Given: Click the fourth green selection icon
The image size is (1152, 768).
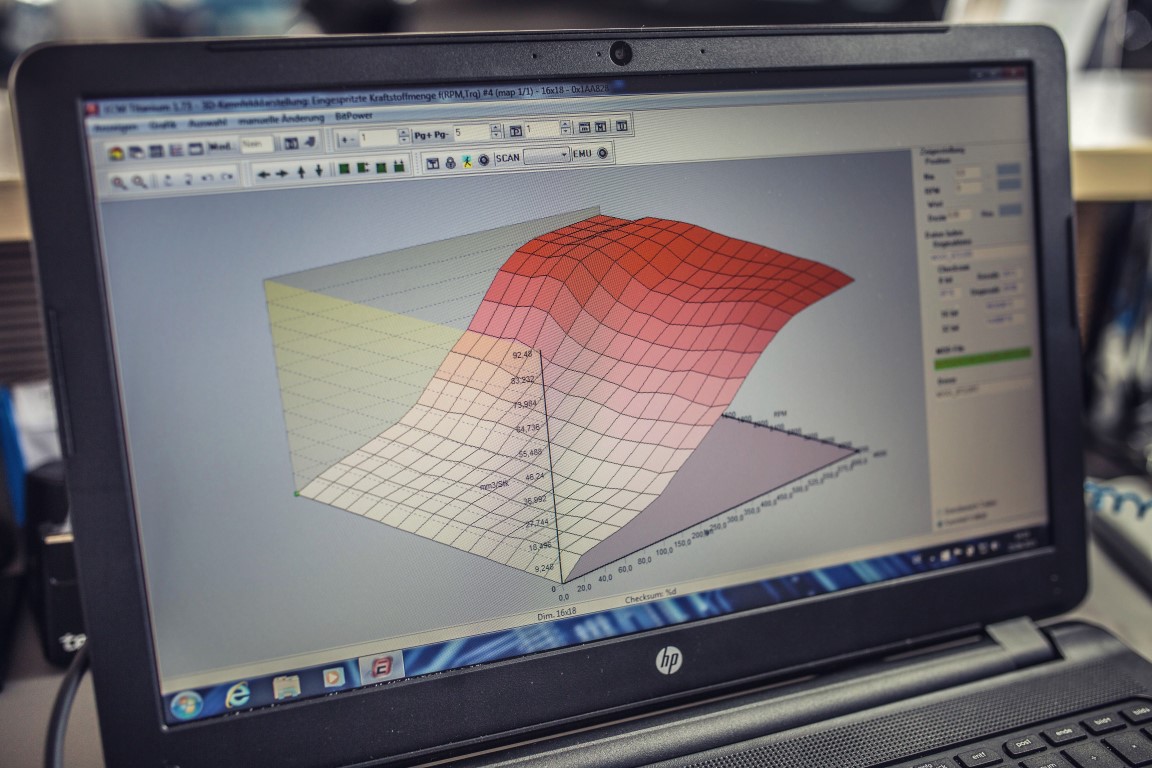Looking at the screenshot, I should tap(399, 166).
